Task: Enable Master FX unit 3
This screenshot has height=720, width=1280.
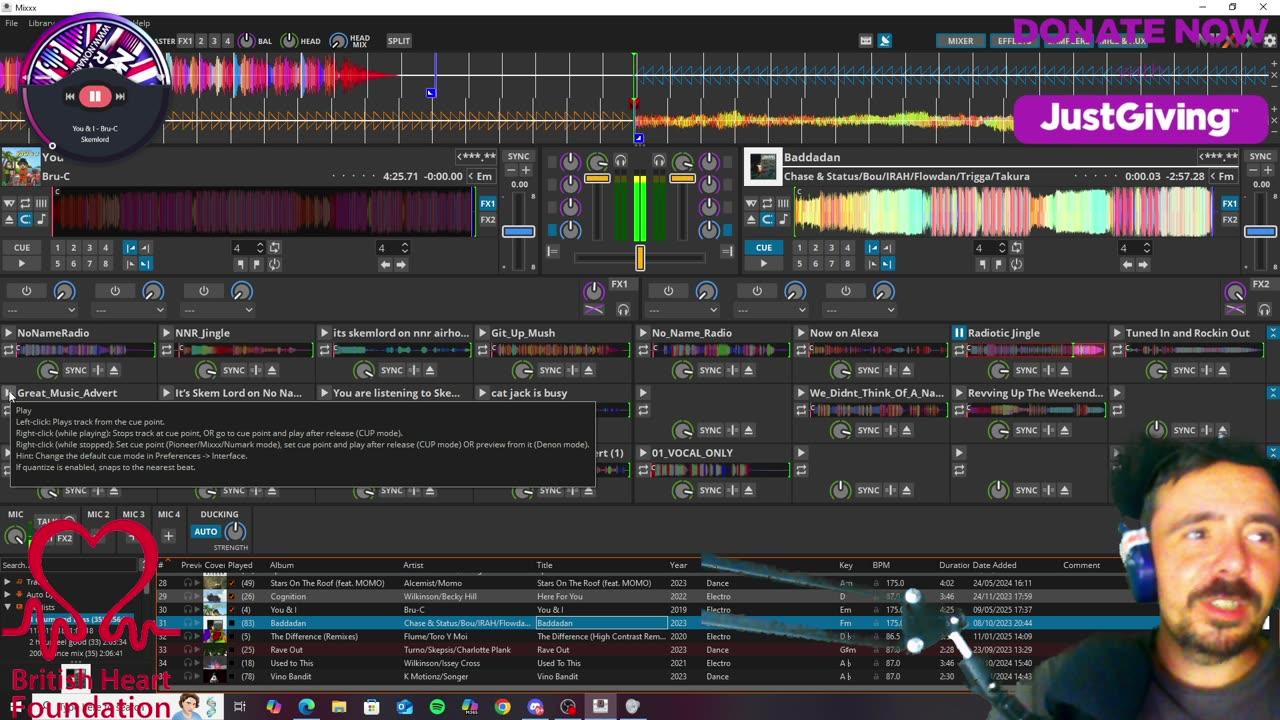Action: 213,41
